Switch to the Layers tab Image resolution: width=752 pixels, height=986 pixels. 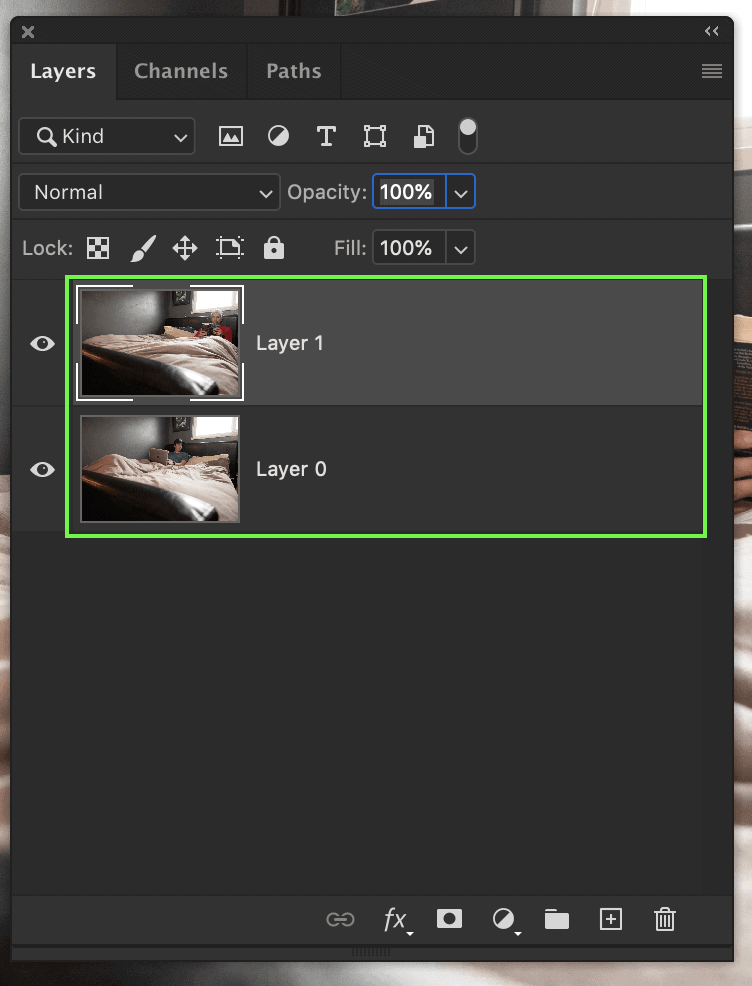coord(63,71)
